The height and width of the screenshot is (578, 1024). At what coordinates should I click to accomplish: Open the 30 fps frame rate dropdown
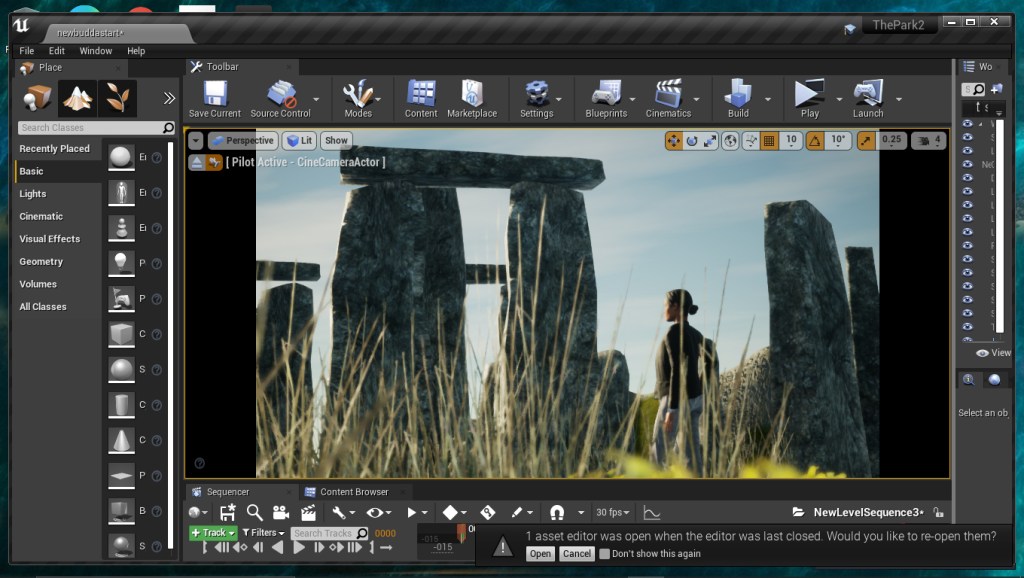coord(613,512)
